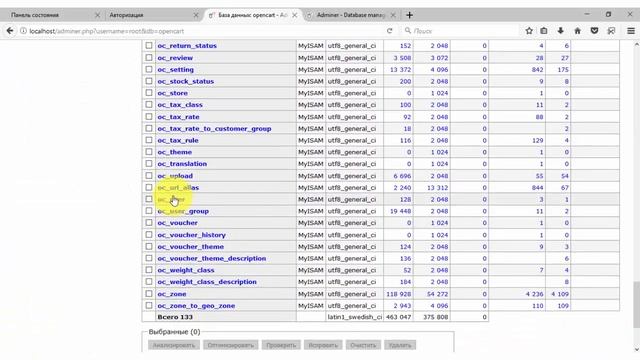The image size is (640, 360).
Task: Click the 4 109 rows value for oc_zone
Action: [560, 294]
